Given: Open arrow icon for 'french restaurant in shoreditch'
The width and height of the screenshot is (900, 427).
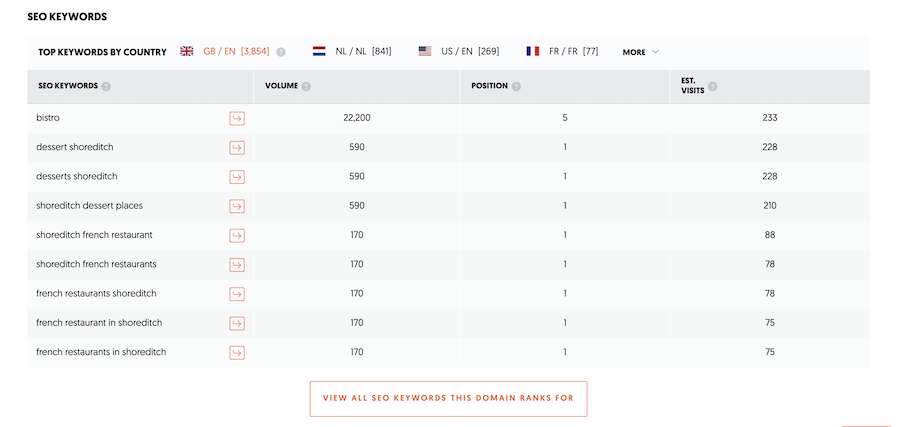Looking at the screenshot, I should 237,323.
